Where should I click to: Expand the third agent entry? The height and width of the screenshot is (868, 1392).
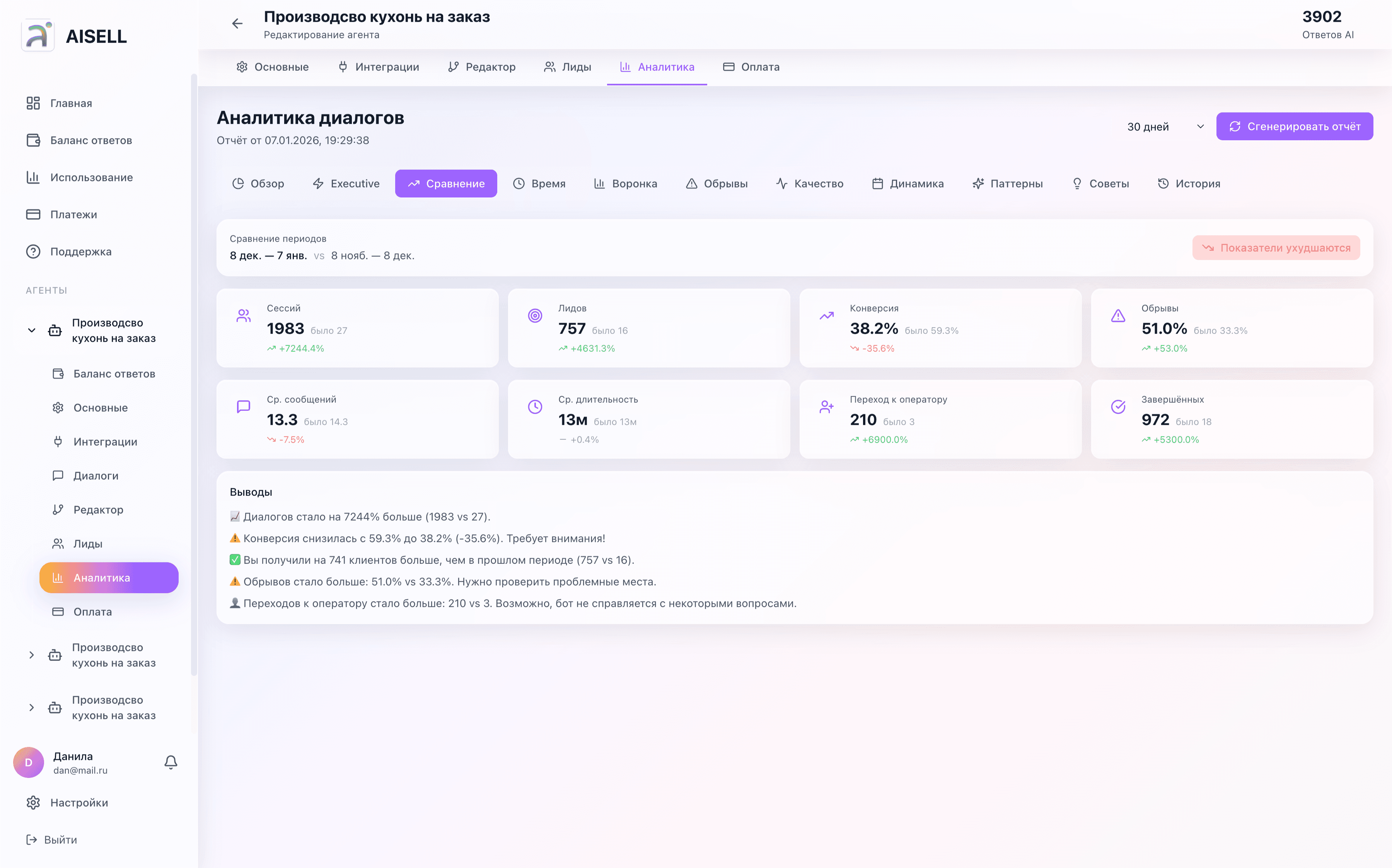tap(32, 708)
